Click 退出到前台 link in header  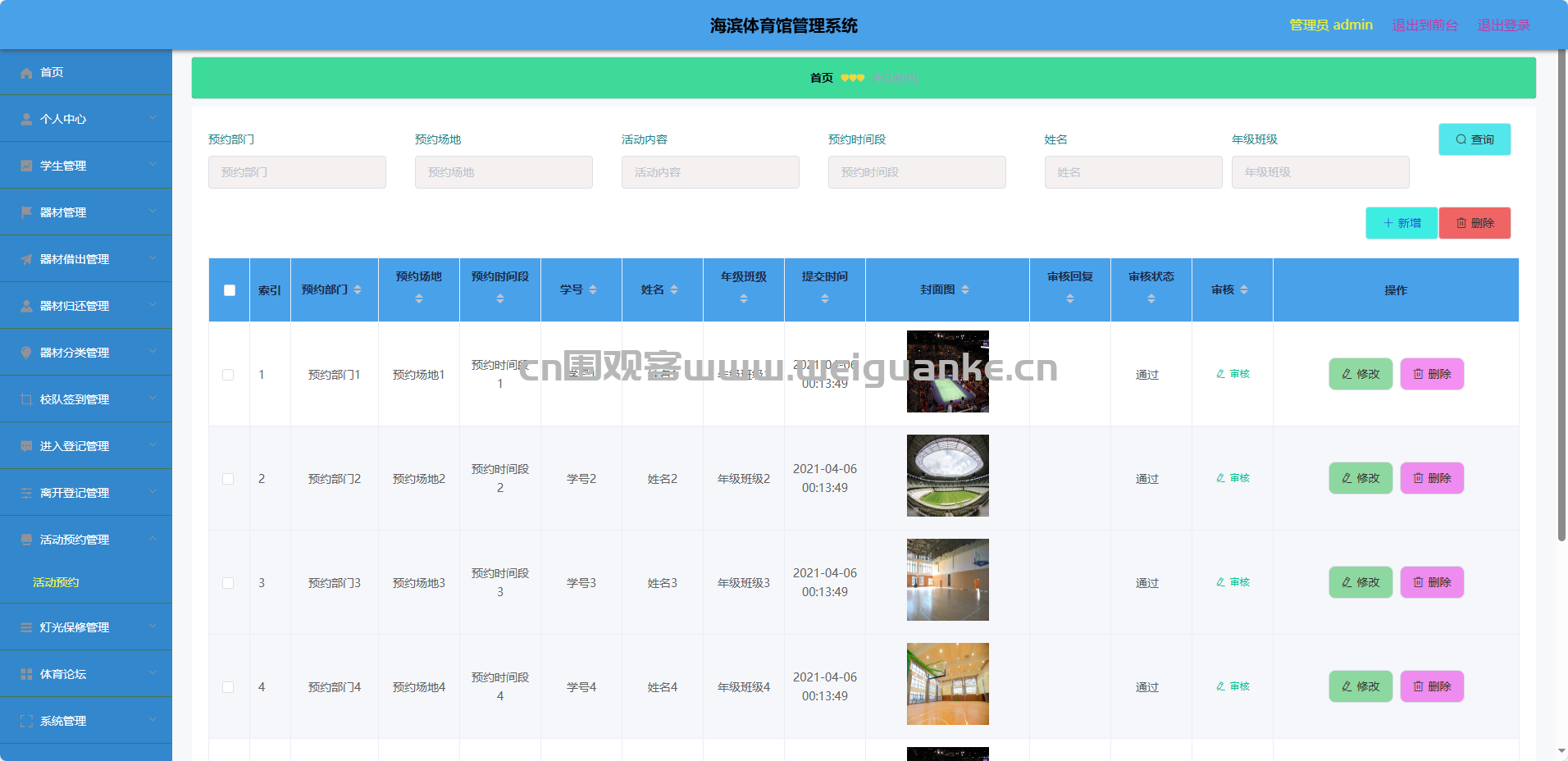coord(1424,25)
